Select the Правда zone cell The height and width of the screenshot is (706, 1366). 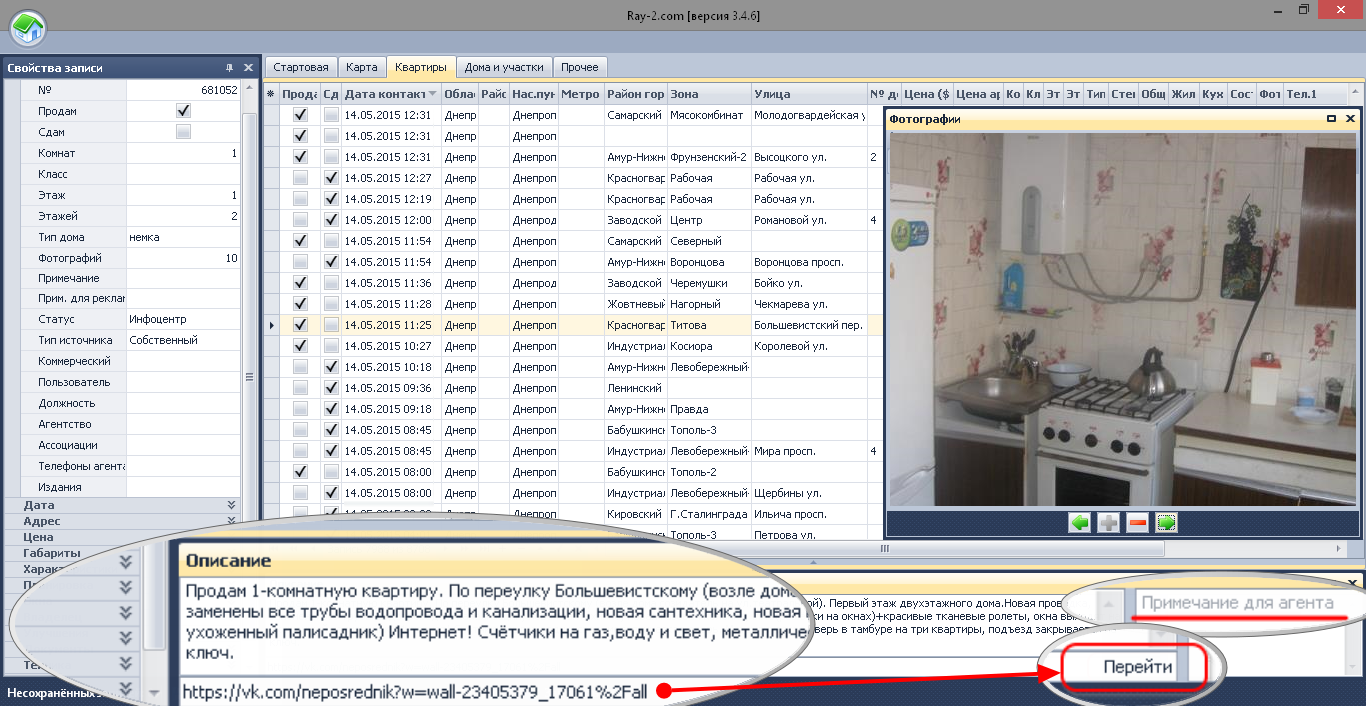point(709,409)
